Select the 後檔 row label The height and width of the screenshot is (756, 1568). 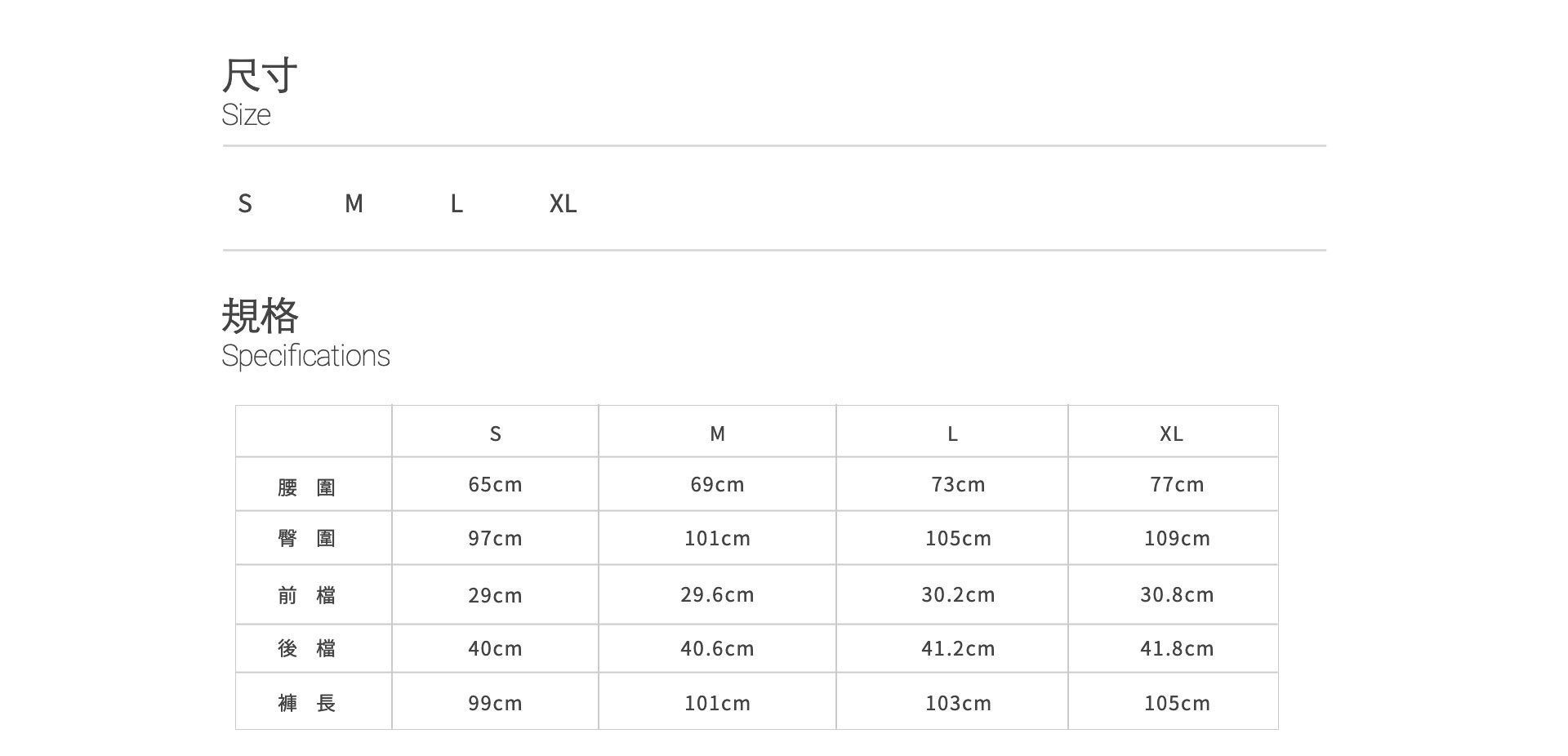[306, 648]
